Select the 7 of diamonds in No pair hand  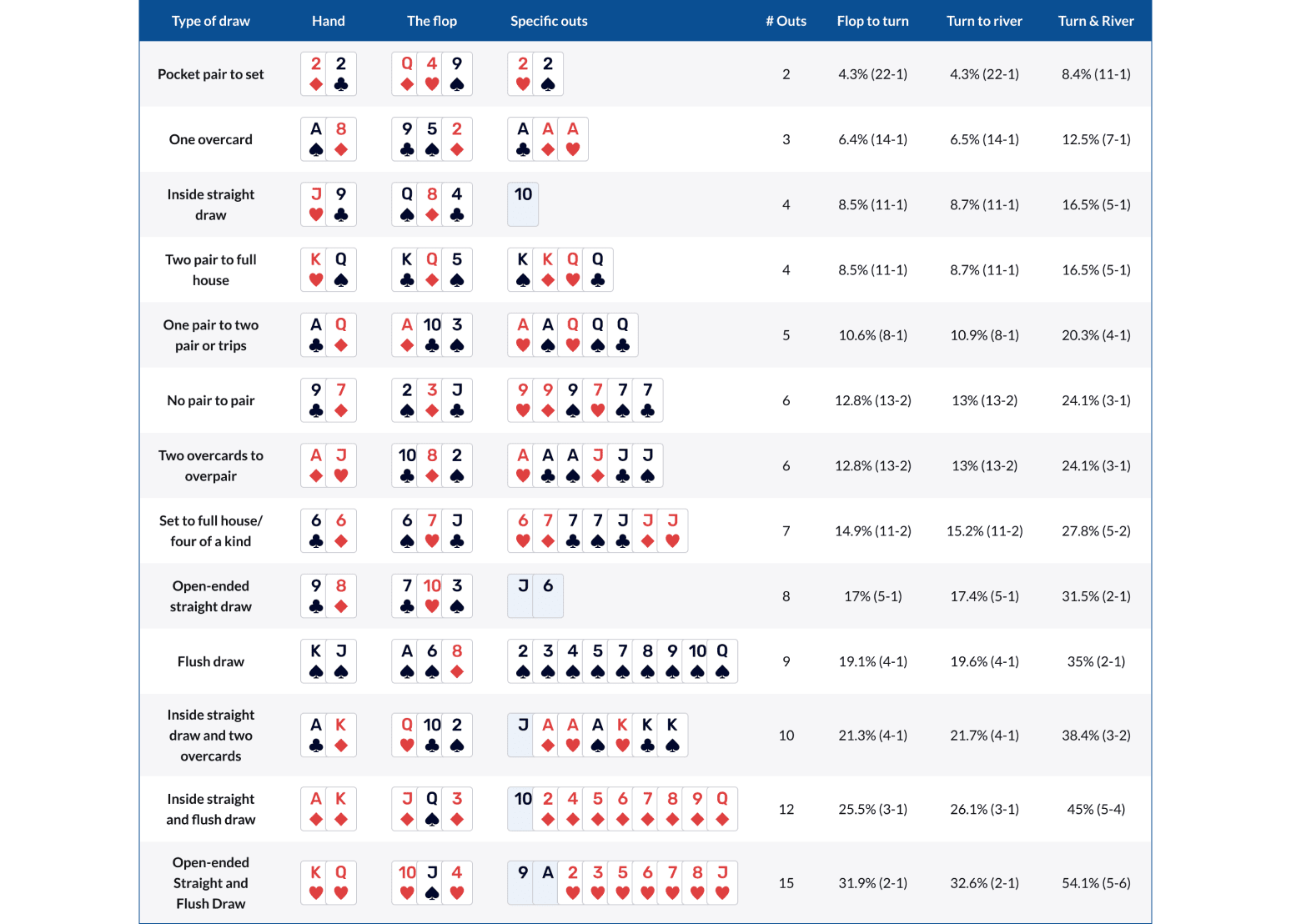tap(341, 400)
